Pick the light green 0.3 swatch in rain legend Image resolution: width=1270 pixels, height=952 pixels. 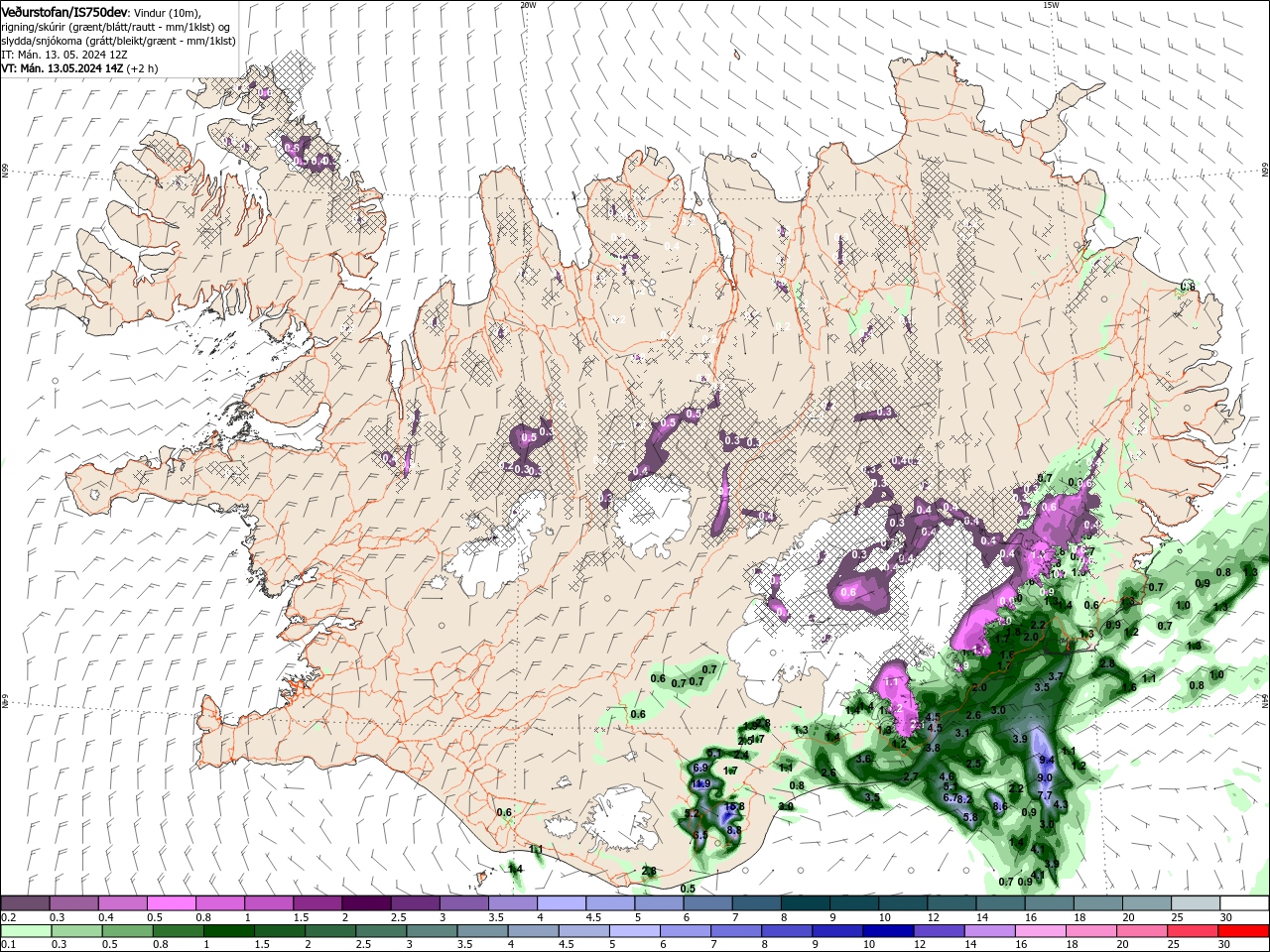click(76, 931)
